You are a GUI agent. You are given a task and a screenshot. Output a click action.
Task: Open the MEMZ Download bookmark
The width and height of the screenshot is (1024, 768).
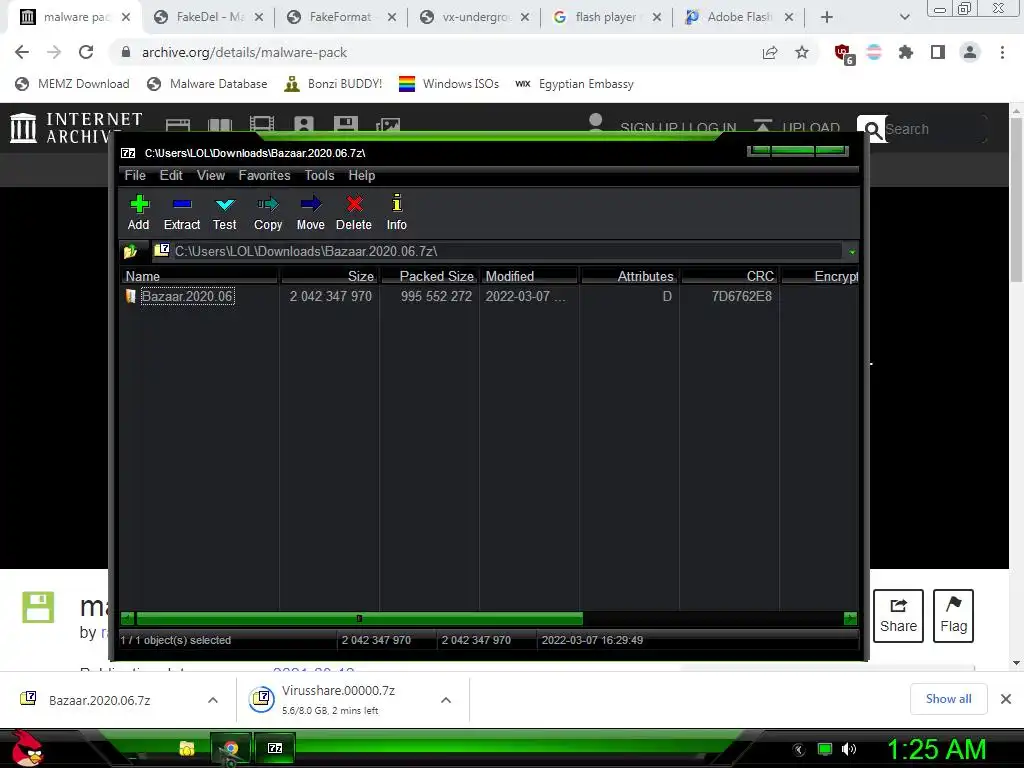click(72, 84)
